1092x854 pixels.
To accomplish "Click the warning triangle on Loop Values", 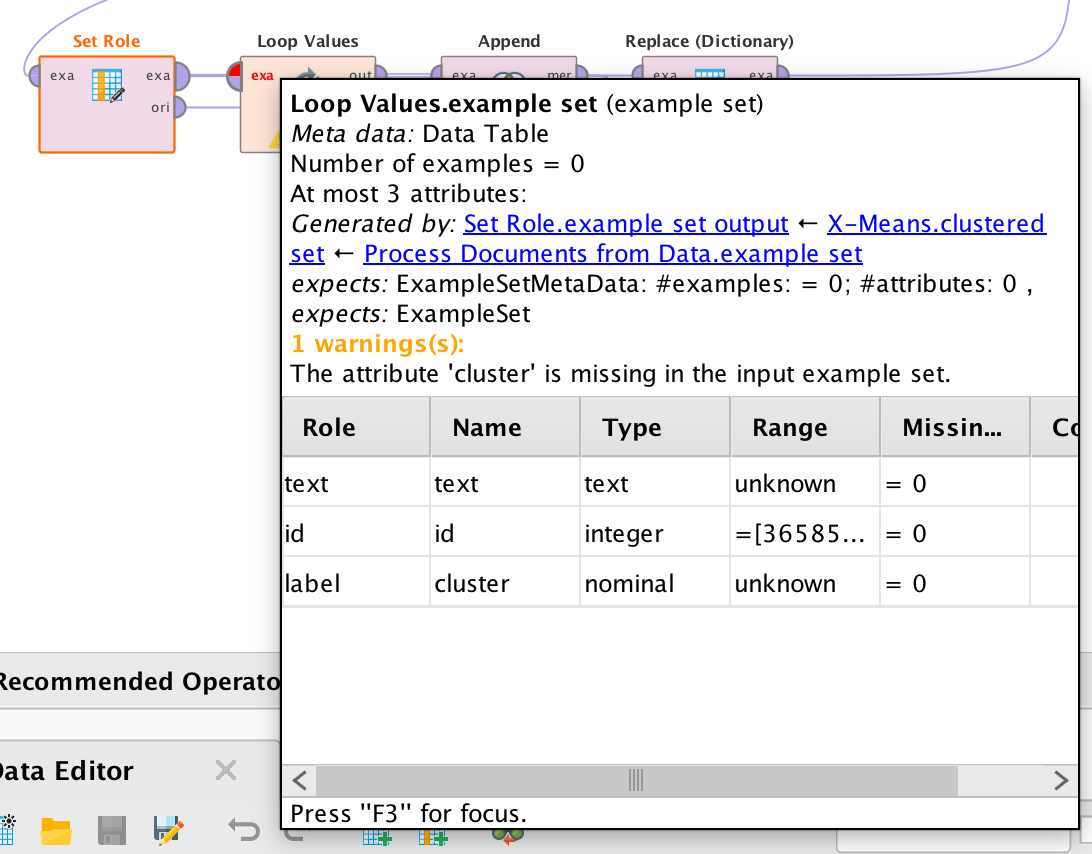I will pyautogui.click(x=272, y=138).
